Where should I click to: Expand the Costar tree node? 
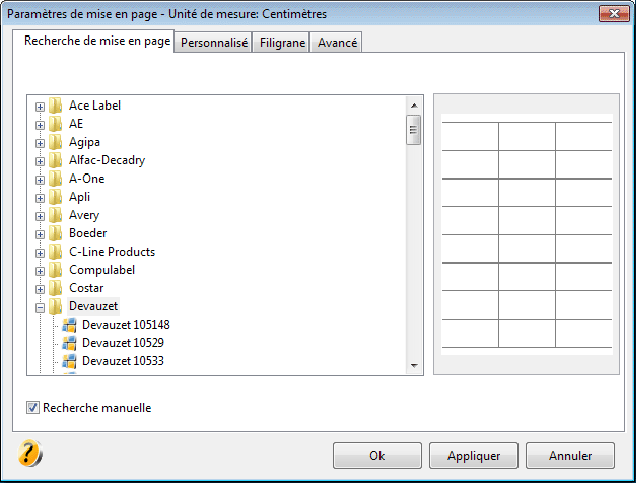pos(40,290)
